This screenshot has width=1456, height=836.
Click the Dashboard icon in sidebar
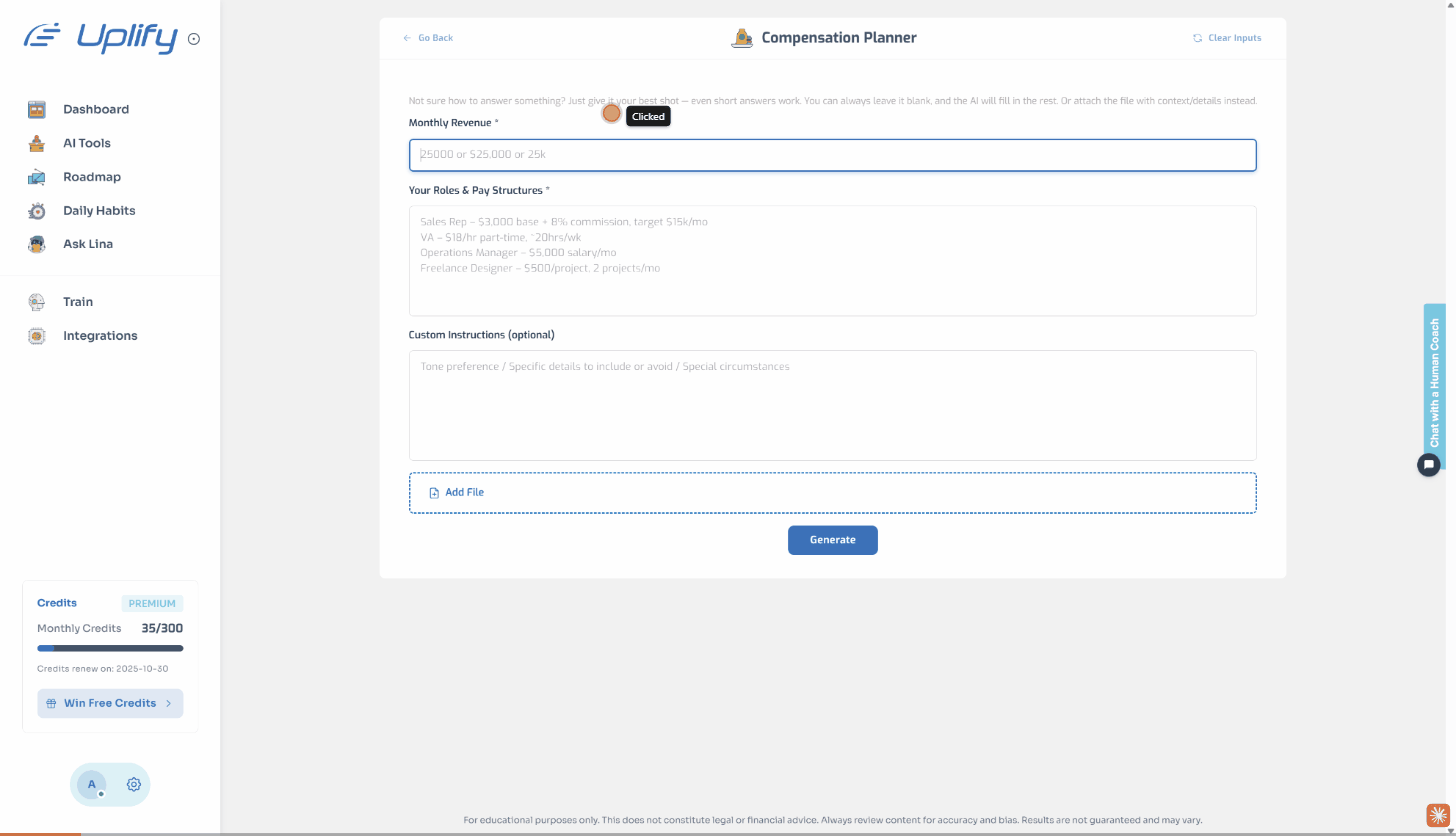point(37,110)
